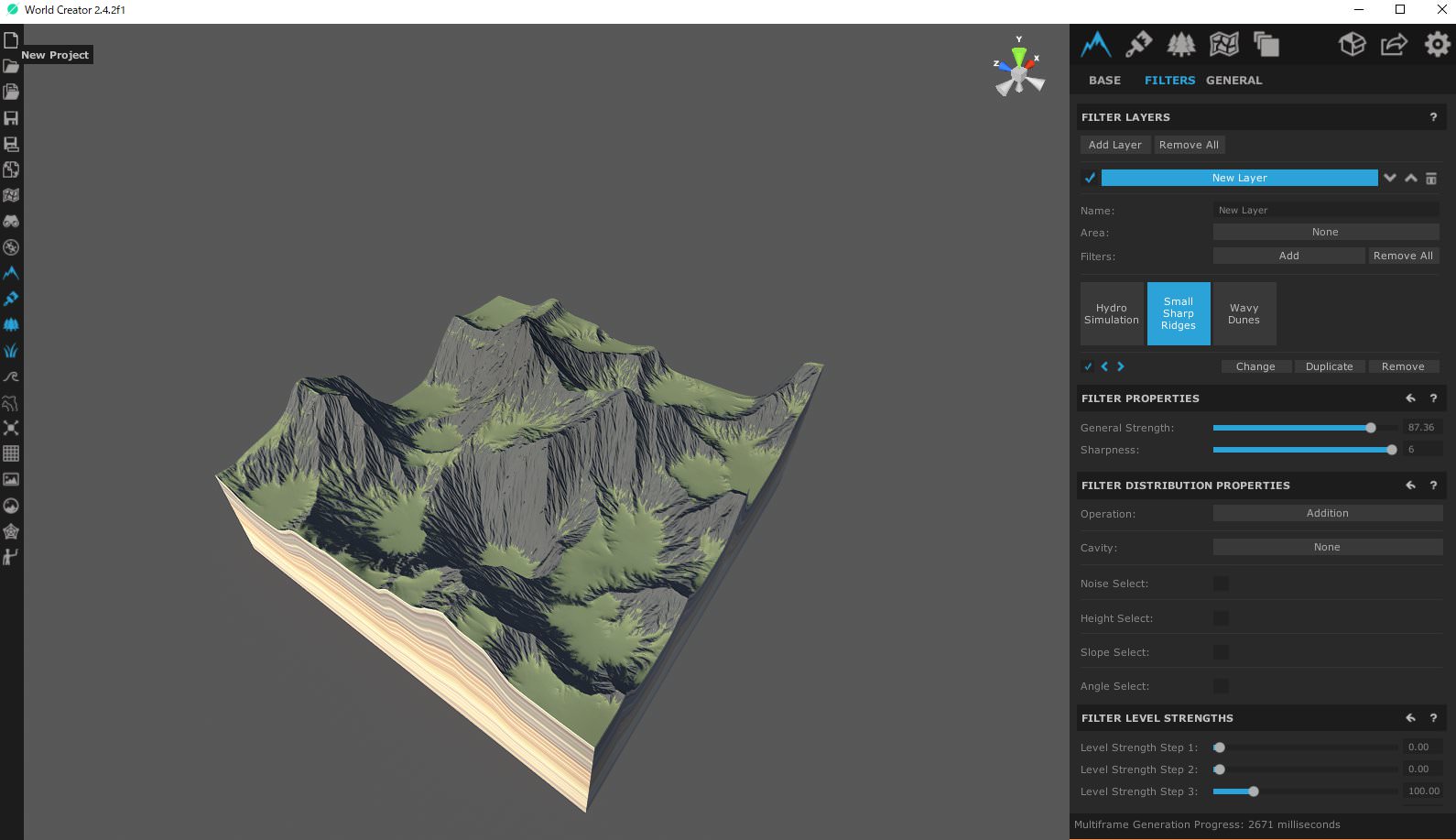The width and height of the screenshot is (1456, 840).
Task: Switch to the FILTERS tab
Action: (x=1169, y=81)
